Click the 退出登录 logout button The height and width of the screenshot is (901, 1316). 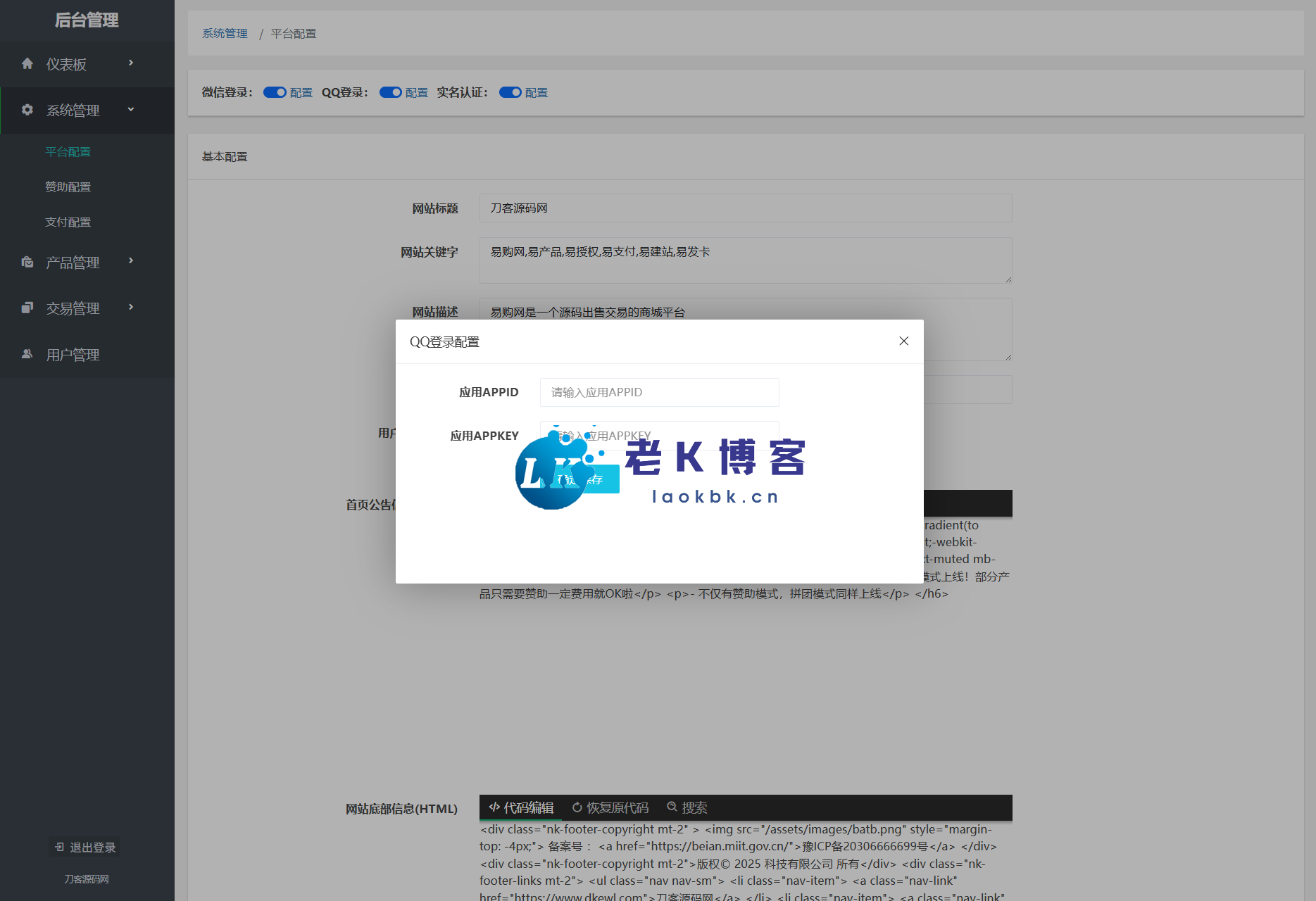(85, 848)
